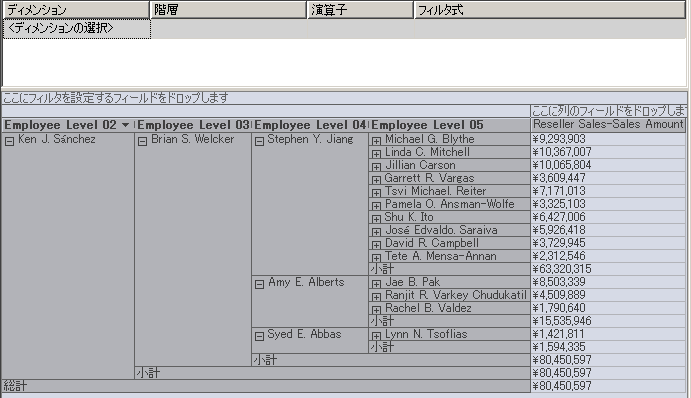The width and height of the screenshot is (691, 398).
Task: Click the ¥10,367,007 value cell
Action: click(608, 152)
